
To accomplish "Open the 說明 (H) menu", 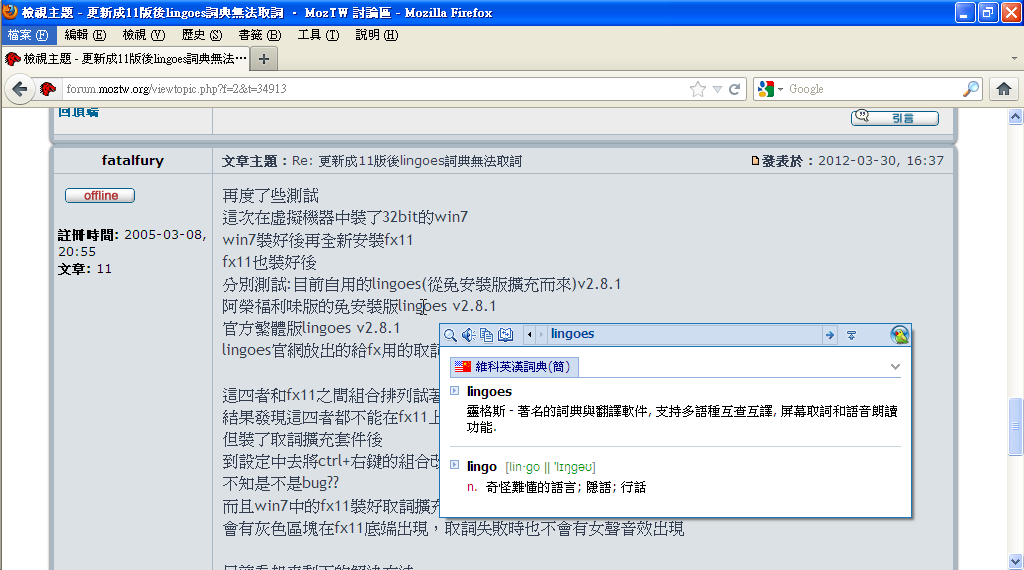I will pos(377,35).
